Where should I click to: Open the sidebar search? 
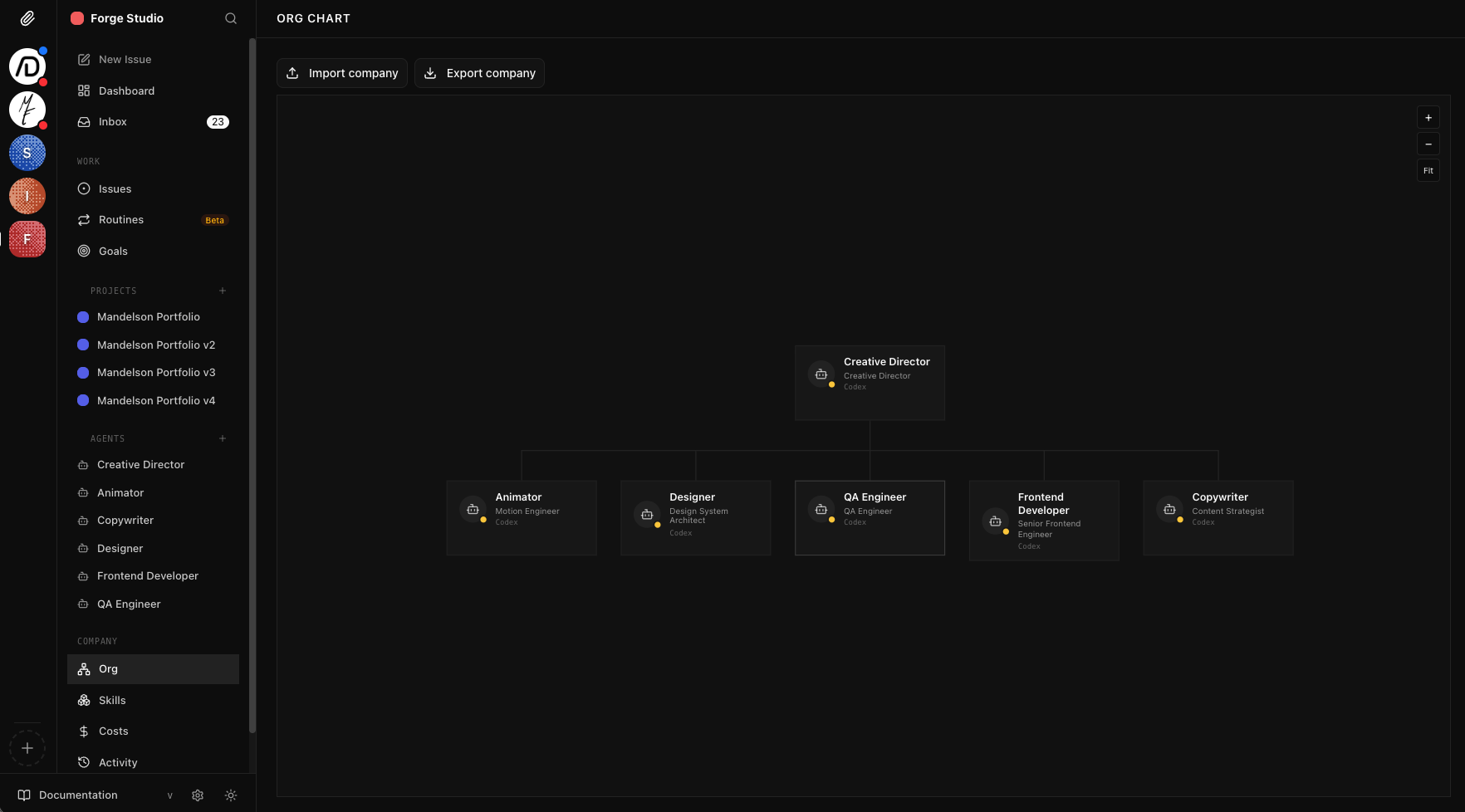(230, 18)
